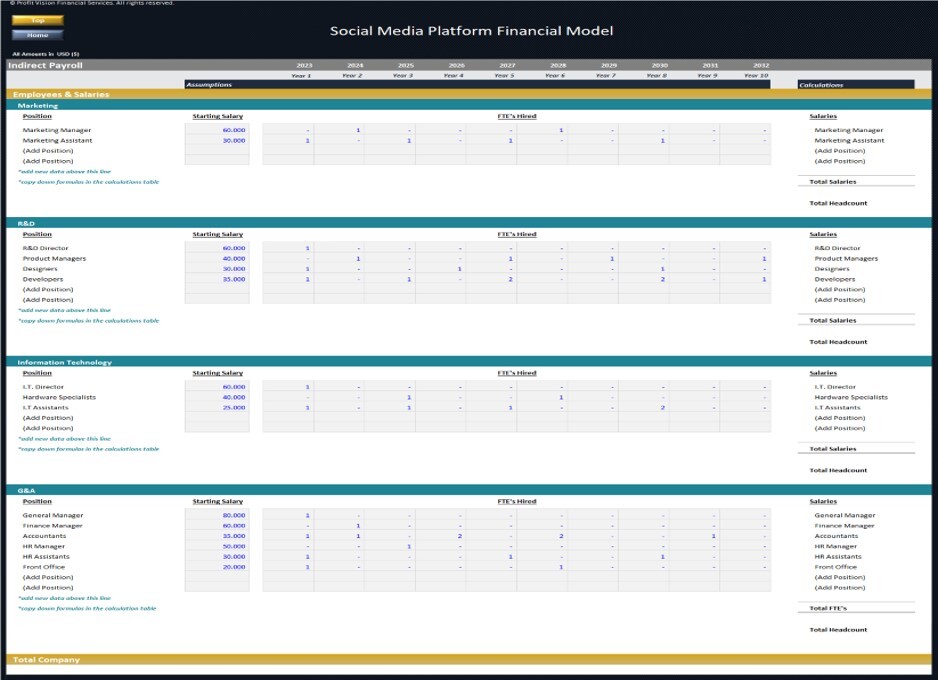
Task: Select I.T. Director starting salary cell
Action: tap(217, 387)
